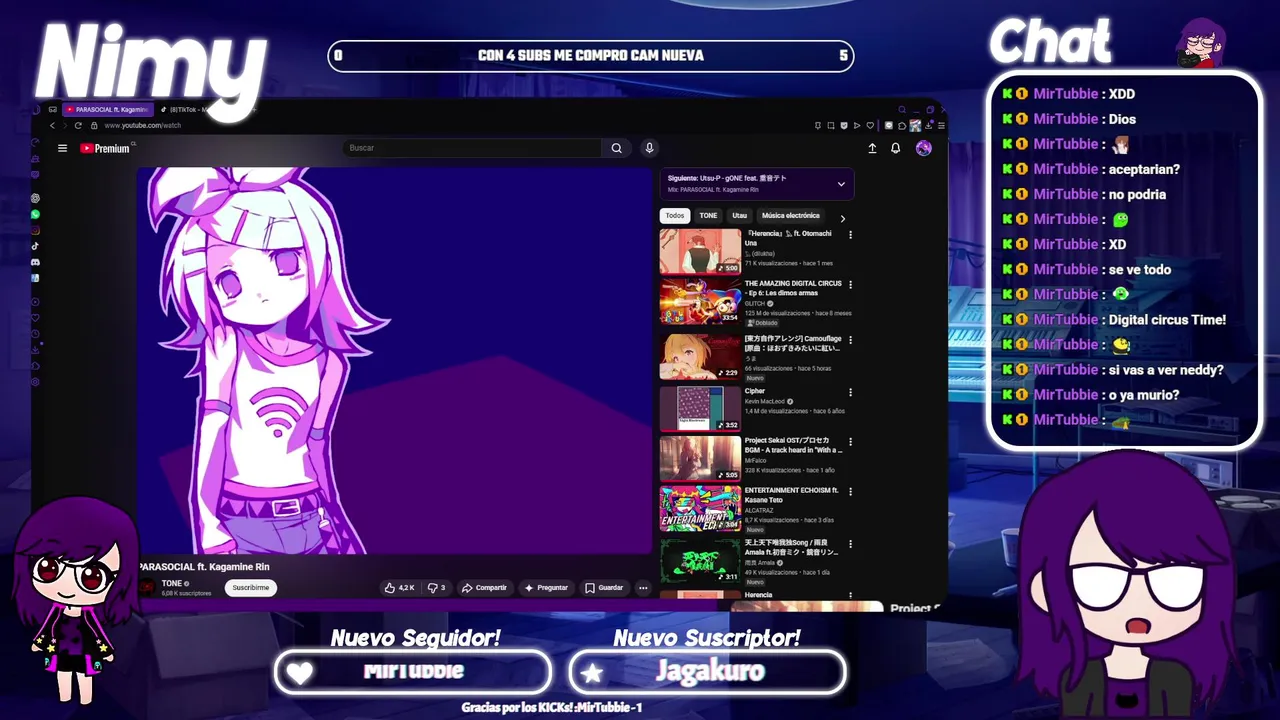Reload the page with refresh icon
1280x720 pixels.
(x=78, y=126)
